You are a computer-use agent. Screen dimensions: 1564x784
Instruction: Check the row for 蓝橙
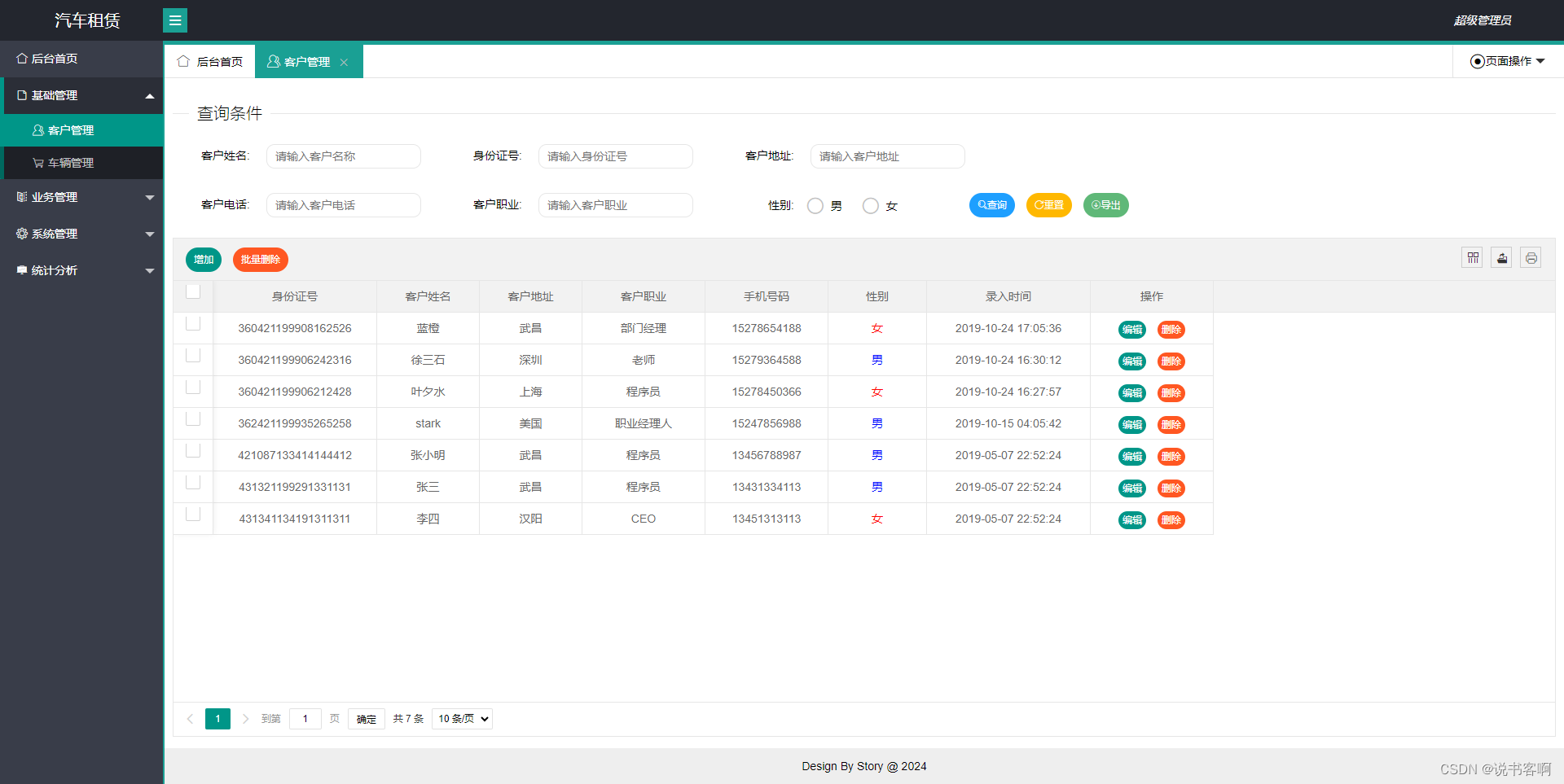click(193, 323)
